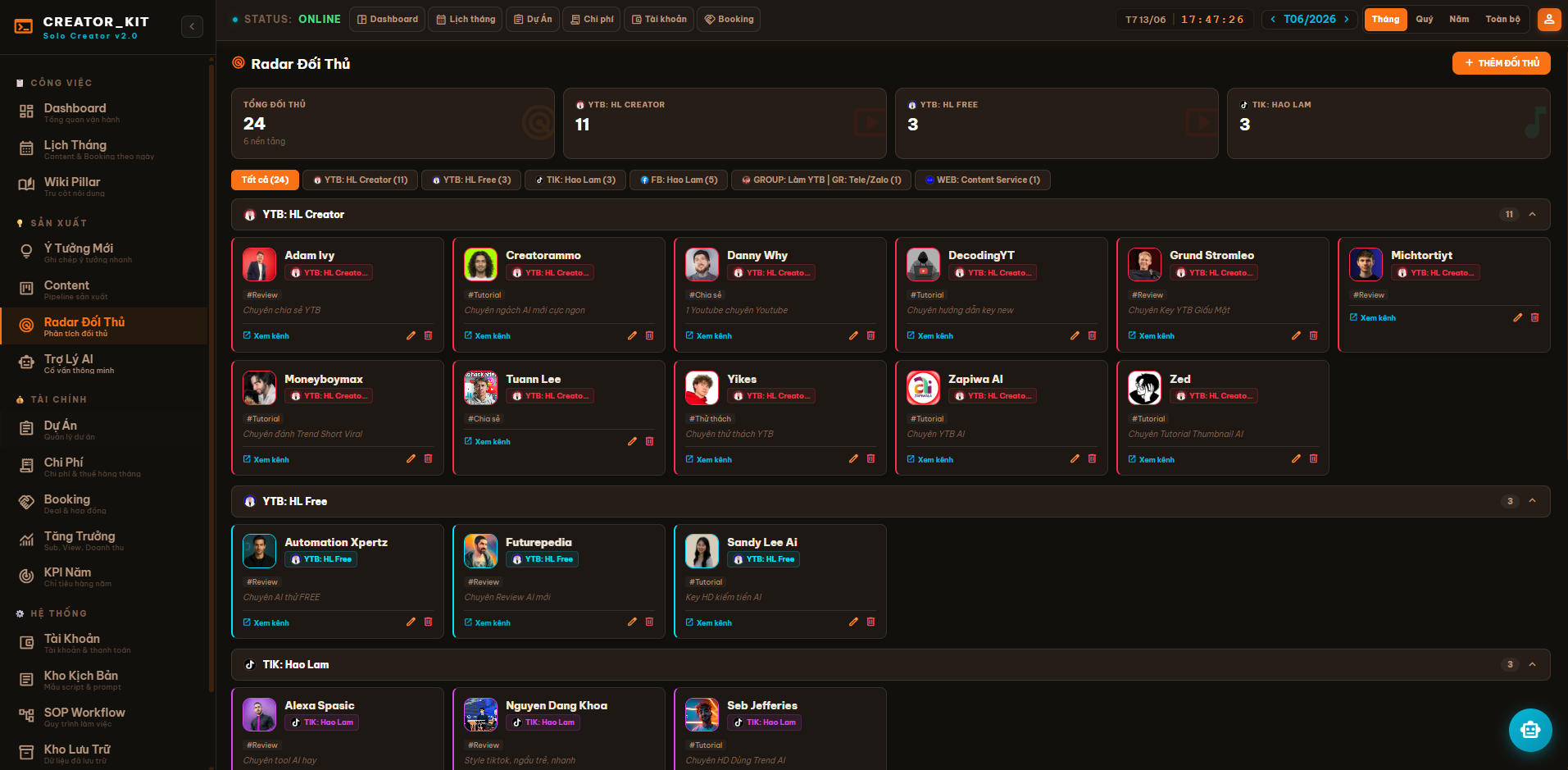Filter by WEB: Content Service (1)
The image size is (1568, 770).
983,180
